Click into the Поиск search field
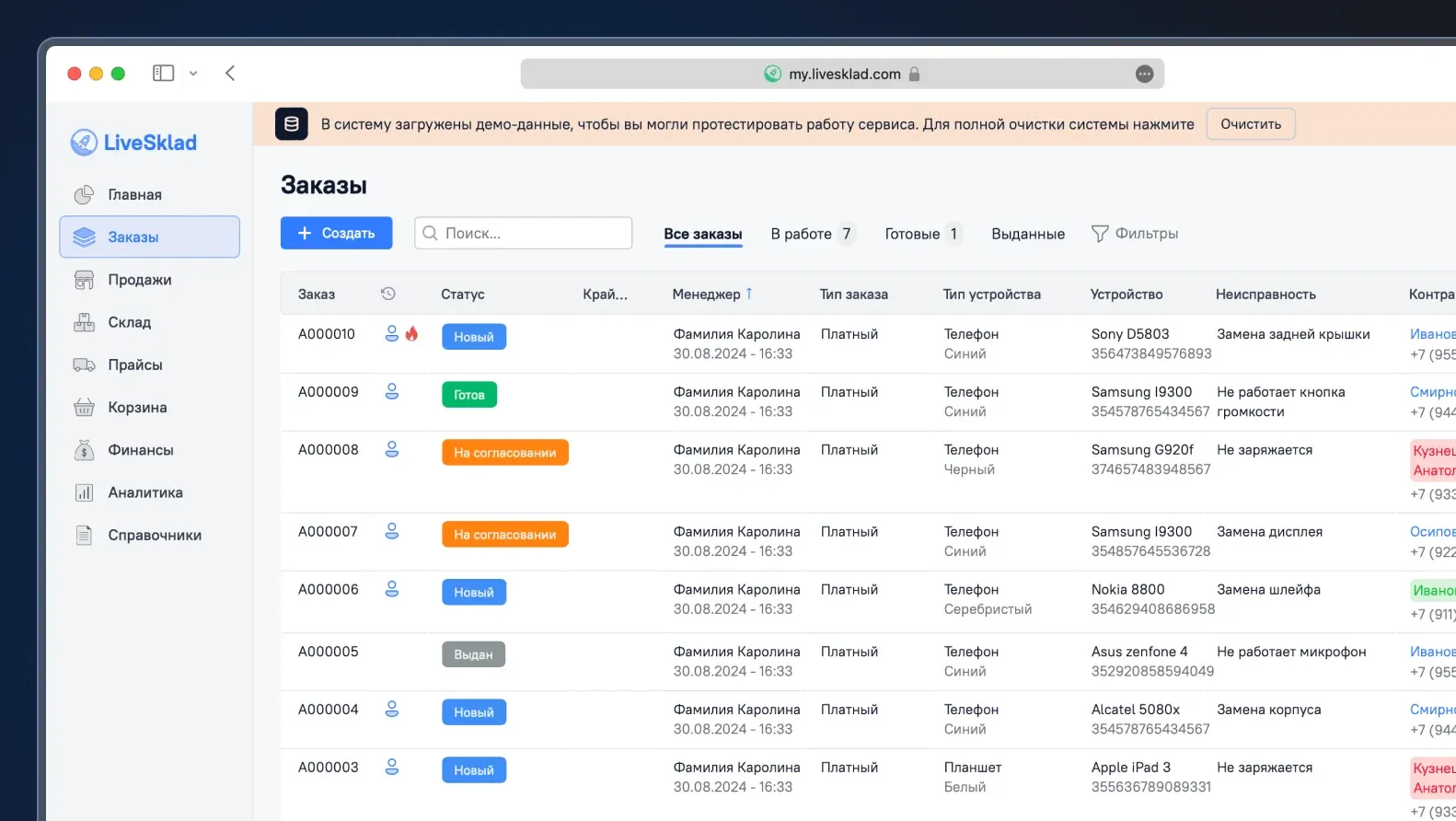The width and height of the screenshot is (1456, 821). pyautogui.click(x=524, y=233)
